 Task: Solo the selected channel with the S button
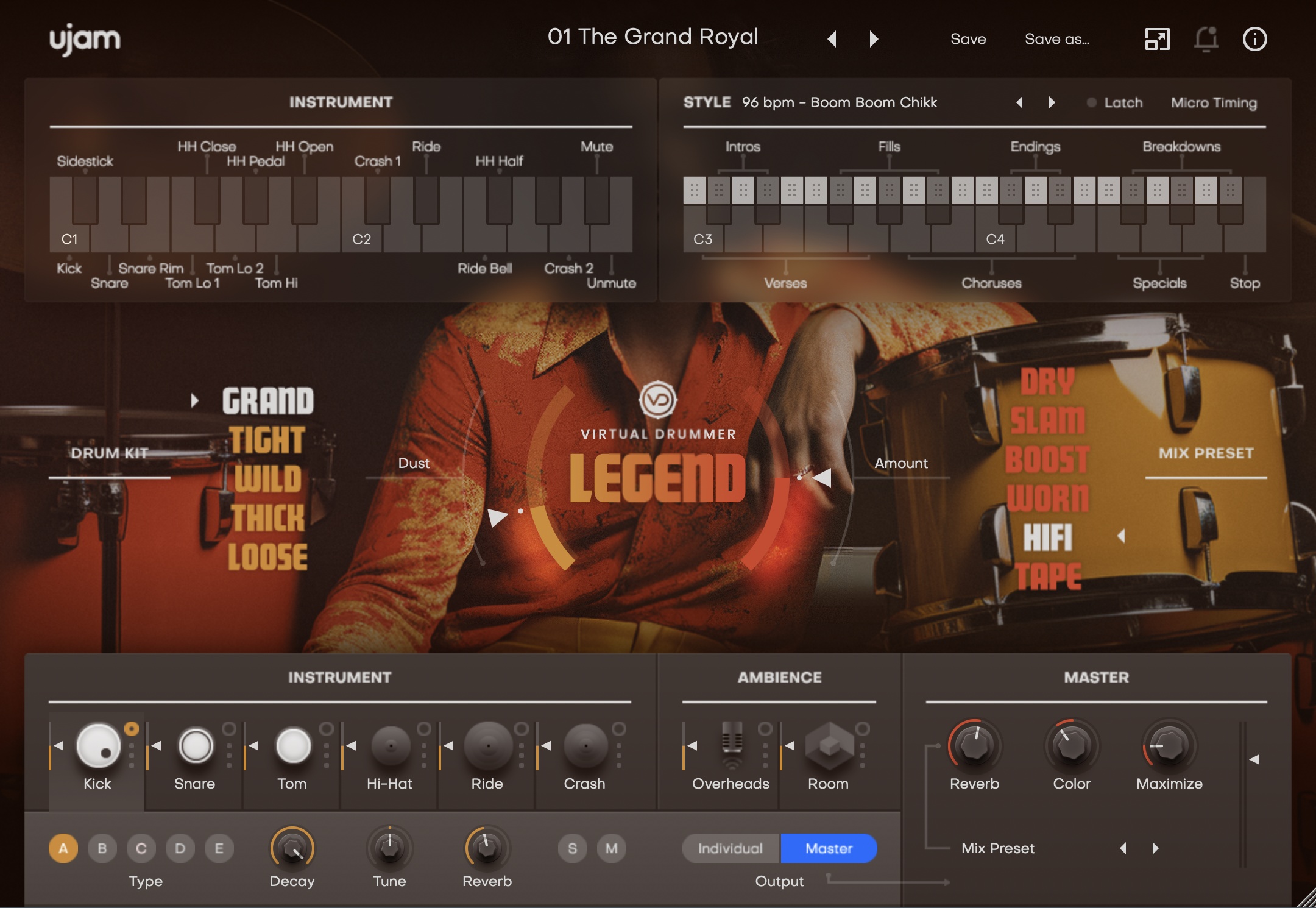pos(573,848)
